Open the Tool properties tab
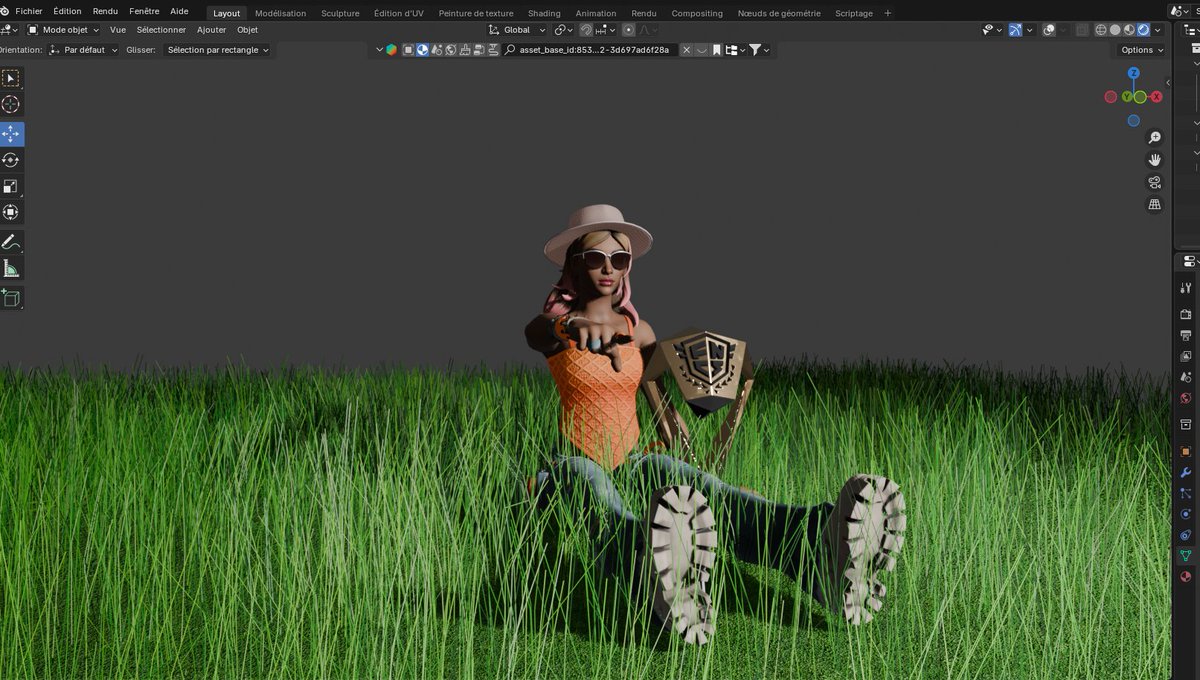The width and height of the screenshot is (1200, 680). click(1186, 288)
